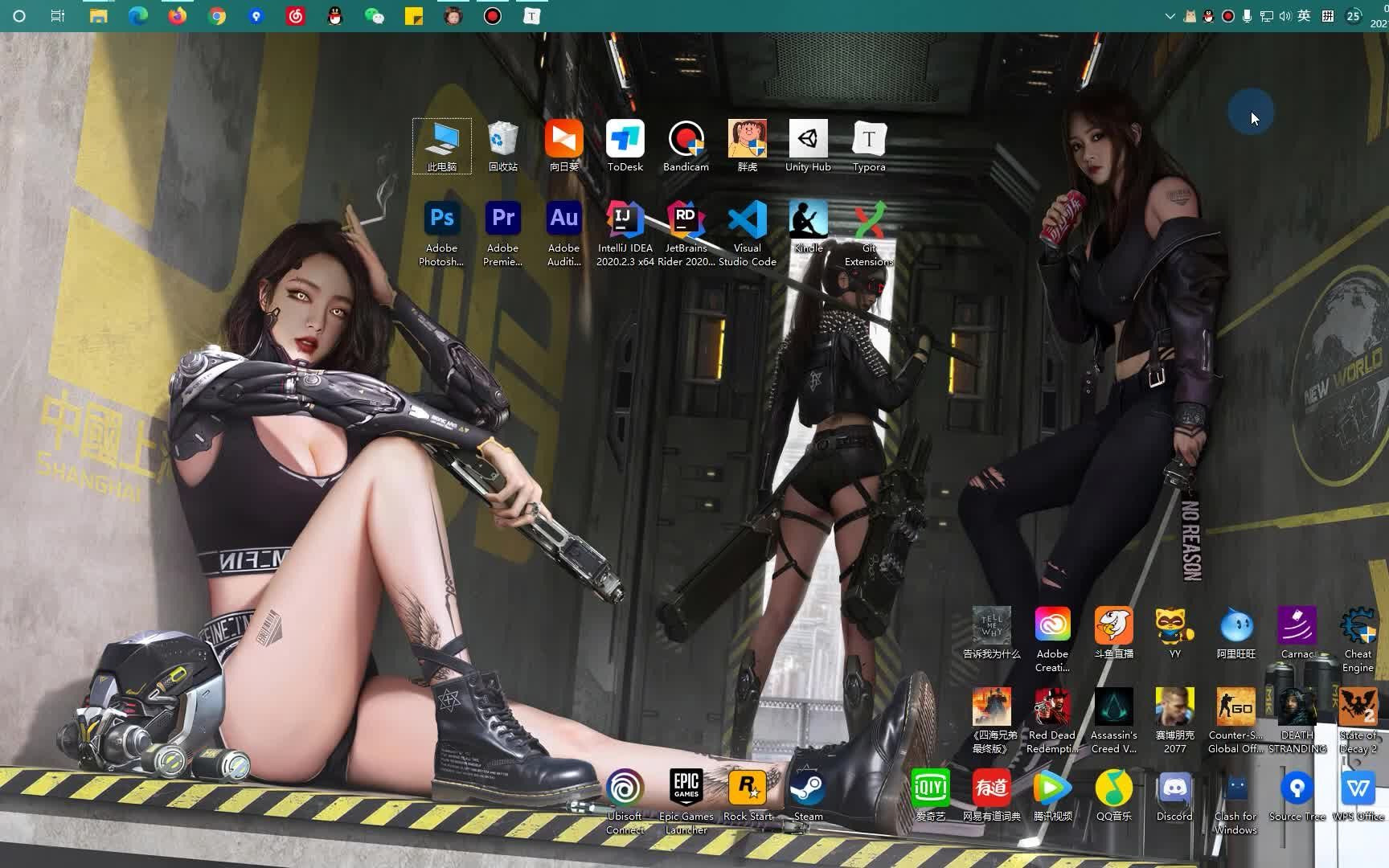1389x868 pixels.
Task: Launch Adobe Audition shortcut
Action: (x=564, y=234)
